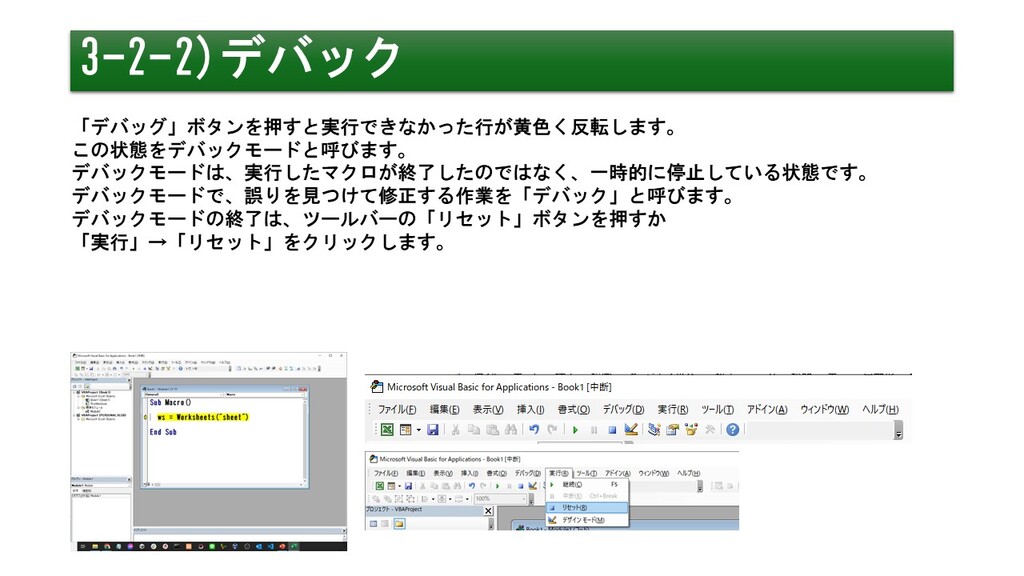Click yellow highlighted line ws = Worksheets("sheet")
This screenshot has height=576, width=1024.
click(203, 417)
